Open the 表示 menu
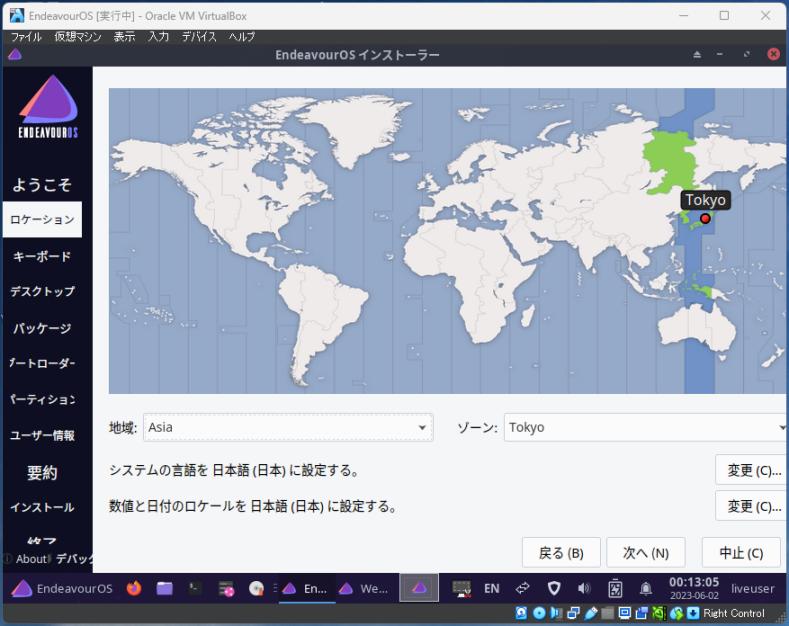Viewport: 789px width, 626px height. click(x=124, y=37)
